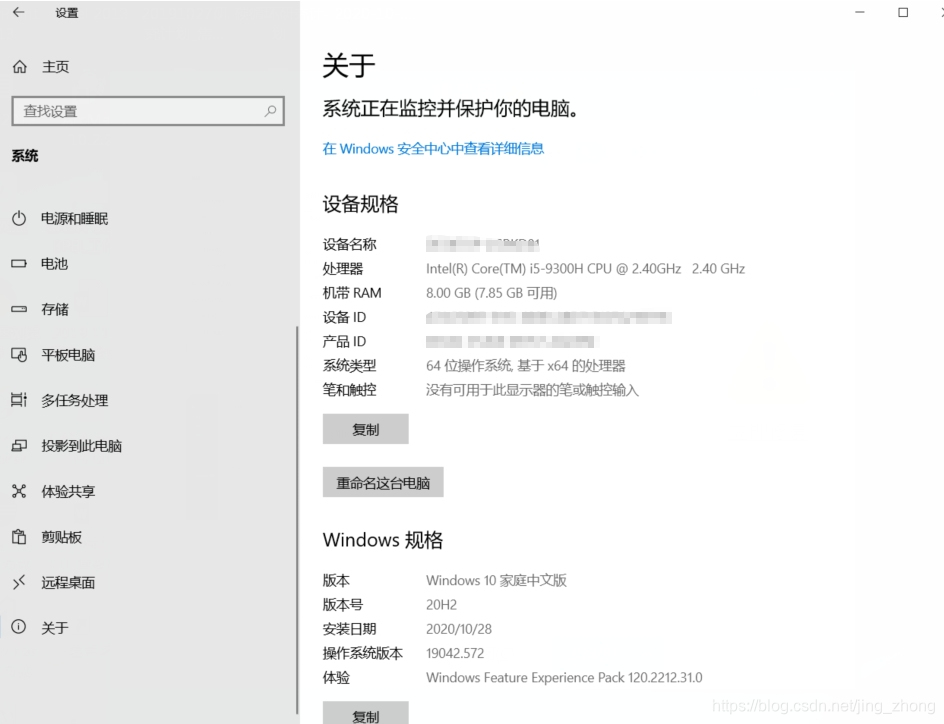
Task: Click the 设备名称 label
Action: click(x=349, y=244)
